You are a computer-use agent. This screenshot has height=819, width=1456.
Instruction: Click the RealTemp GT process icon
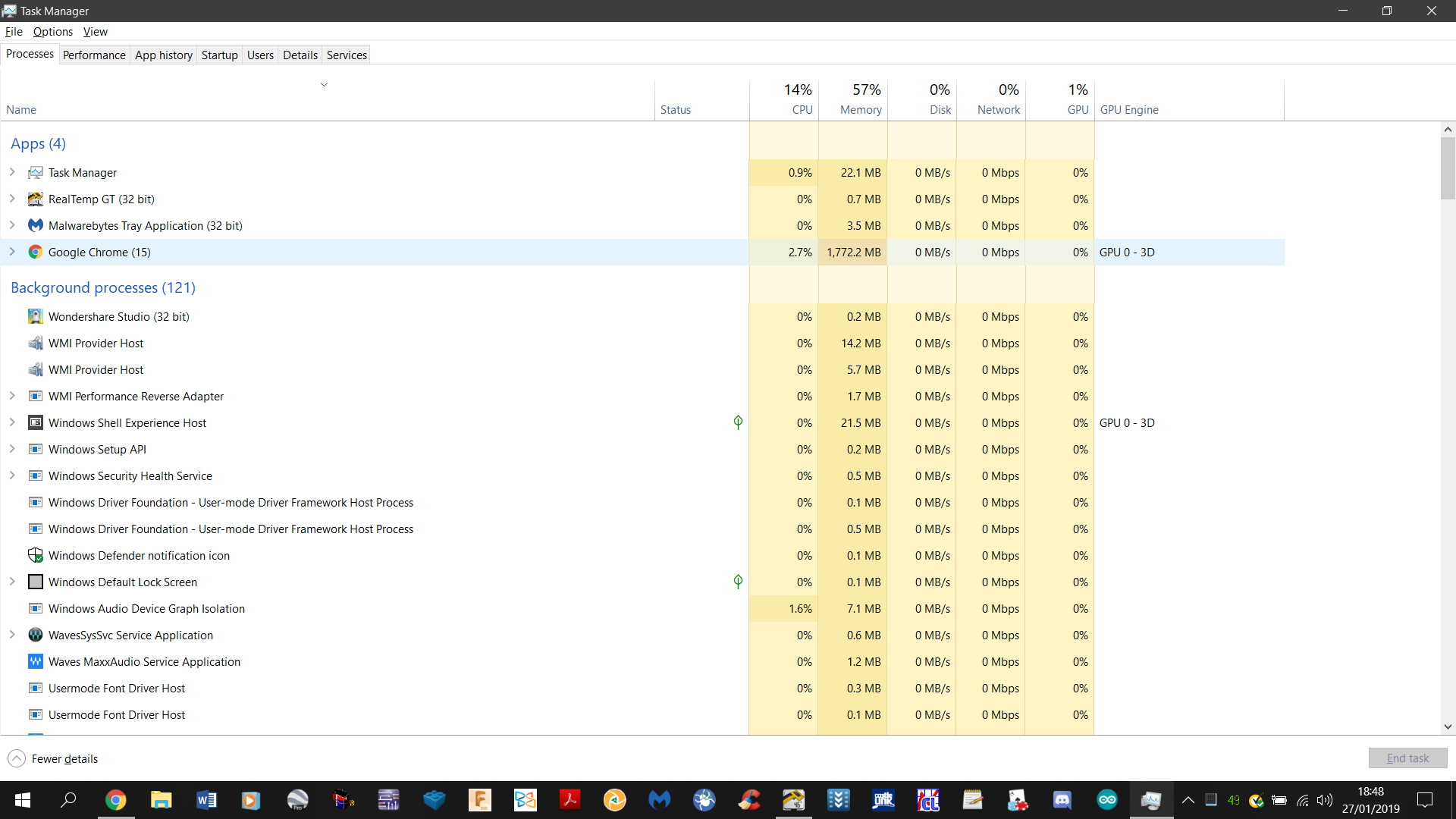[x=35, y=199]
